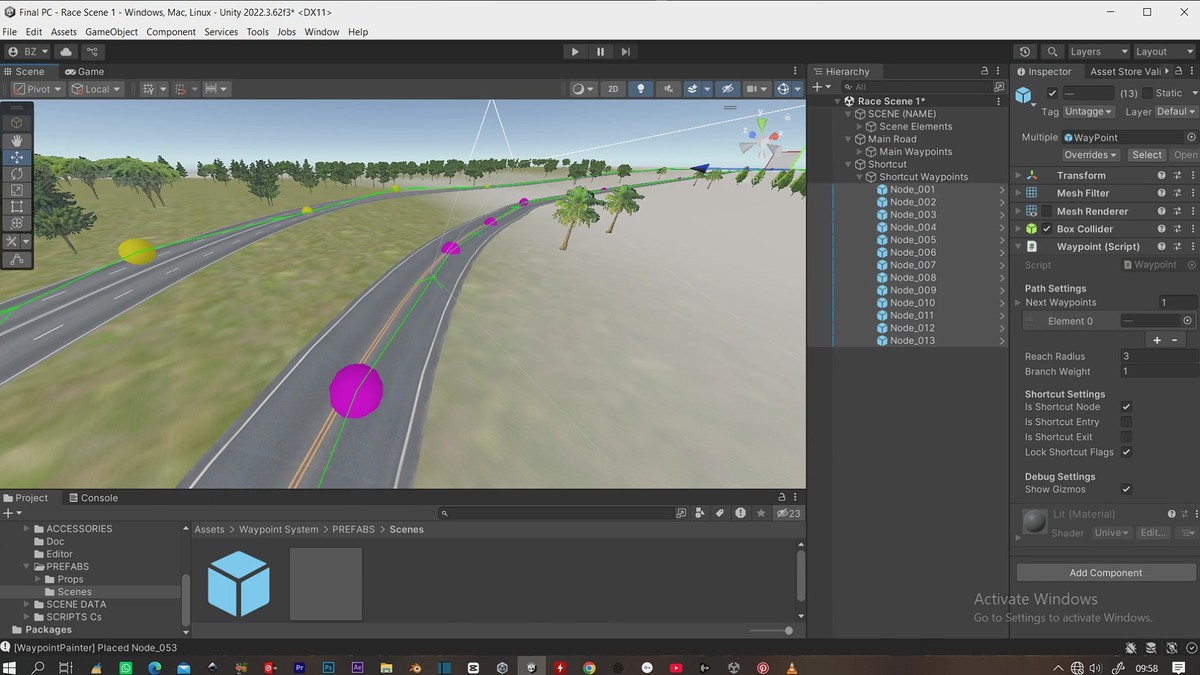Open object picker for WayPoint prefab
This screenshot has width=1200, height=675.
(x=1191, y=137)
